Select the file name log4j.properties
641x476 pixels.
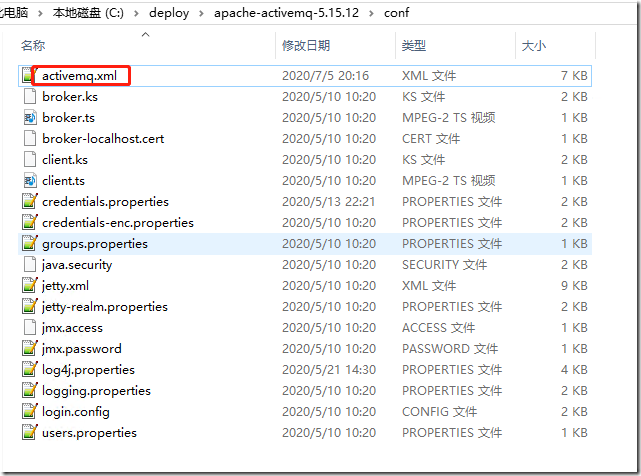pyautogui.click(x=88, y=370)
